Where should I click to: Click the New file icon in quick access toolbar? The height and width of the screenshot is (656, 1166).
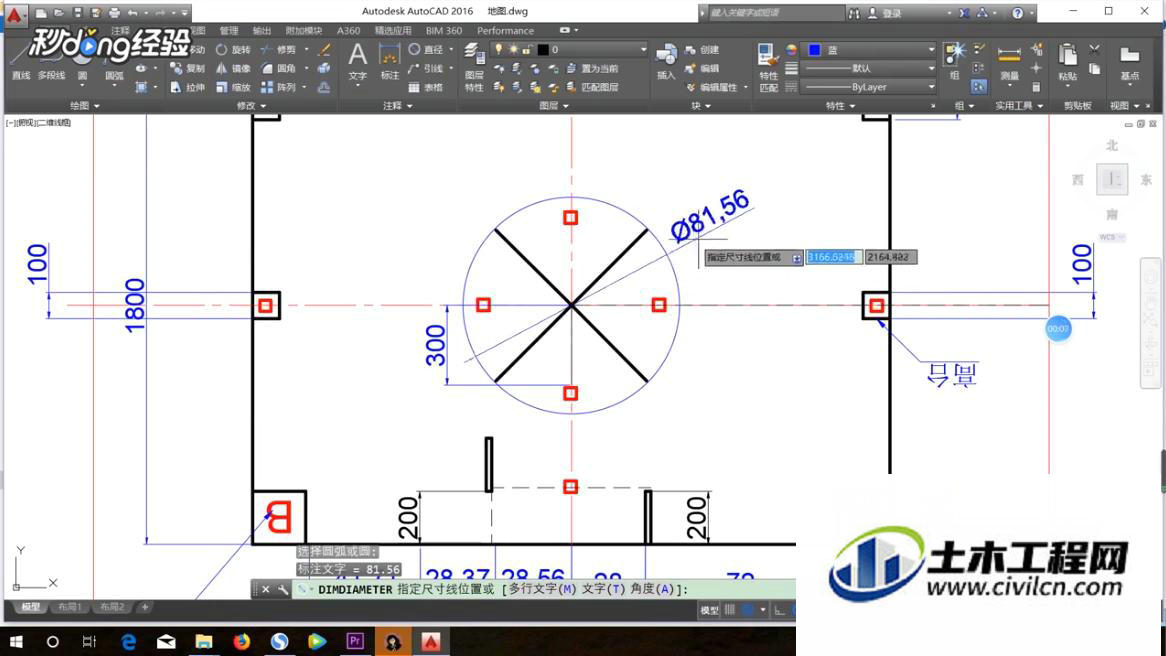coord(42,13)
